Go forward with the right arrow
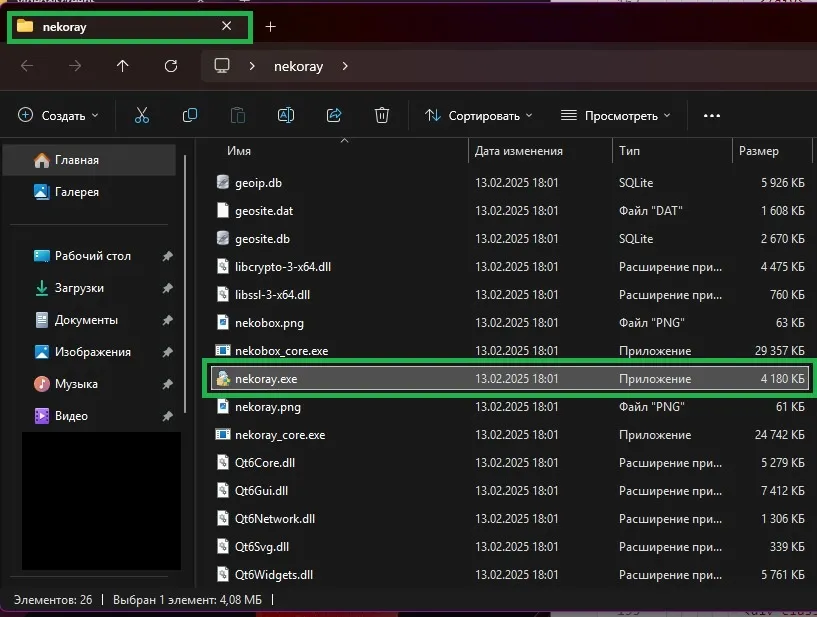Screen dimensions: 817x617 (x=75, y=66)
